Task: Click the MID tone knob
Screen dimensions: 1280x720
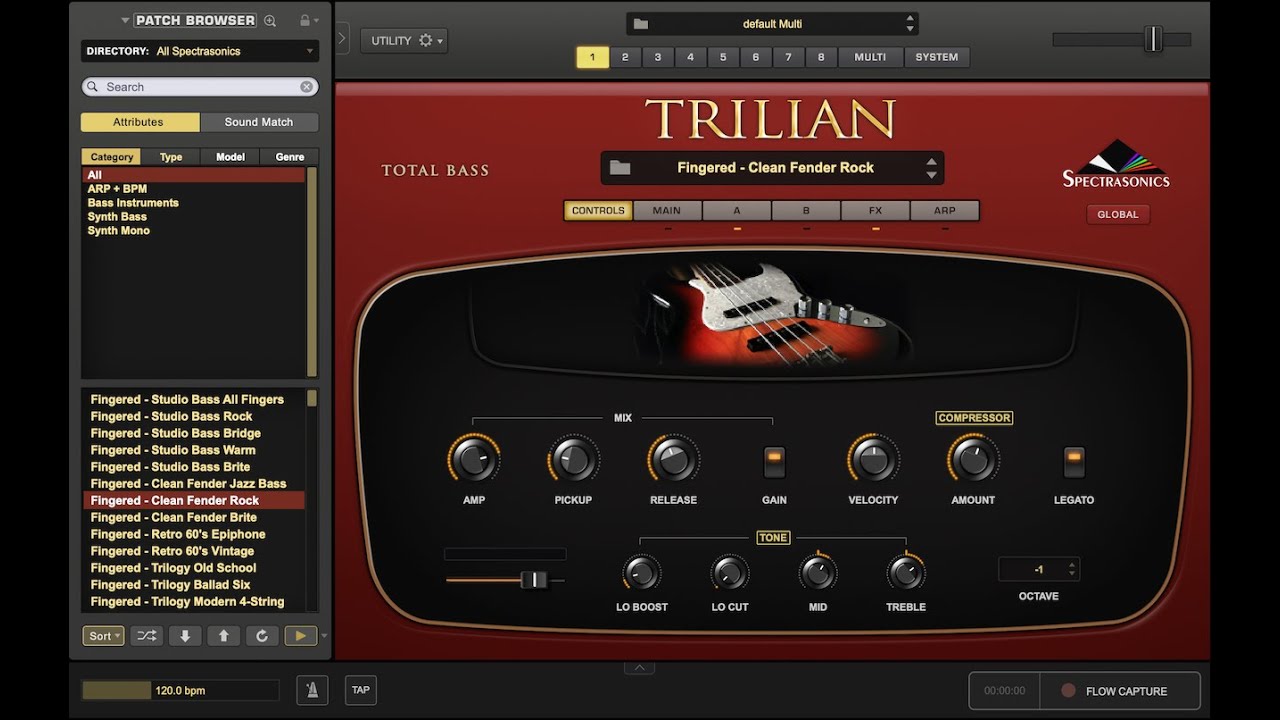Action: pos(818,573)
